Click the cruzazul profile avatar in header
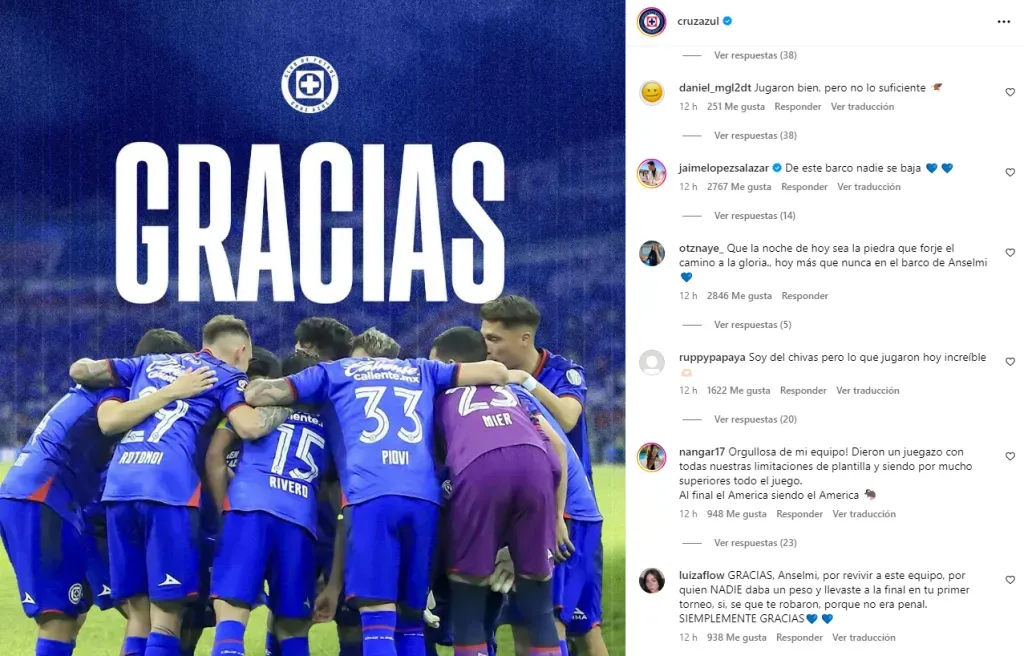 pyautogui.click(x=652, y=22)
